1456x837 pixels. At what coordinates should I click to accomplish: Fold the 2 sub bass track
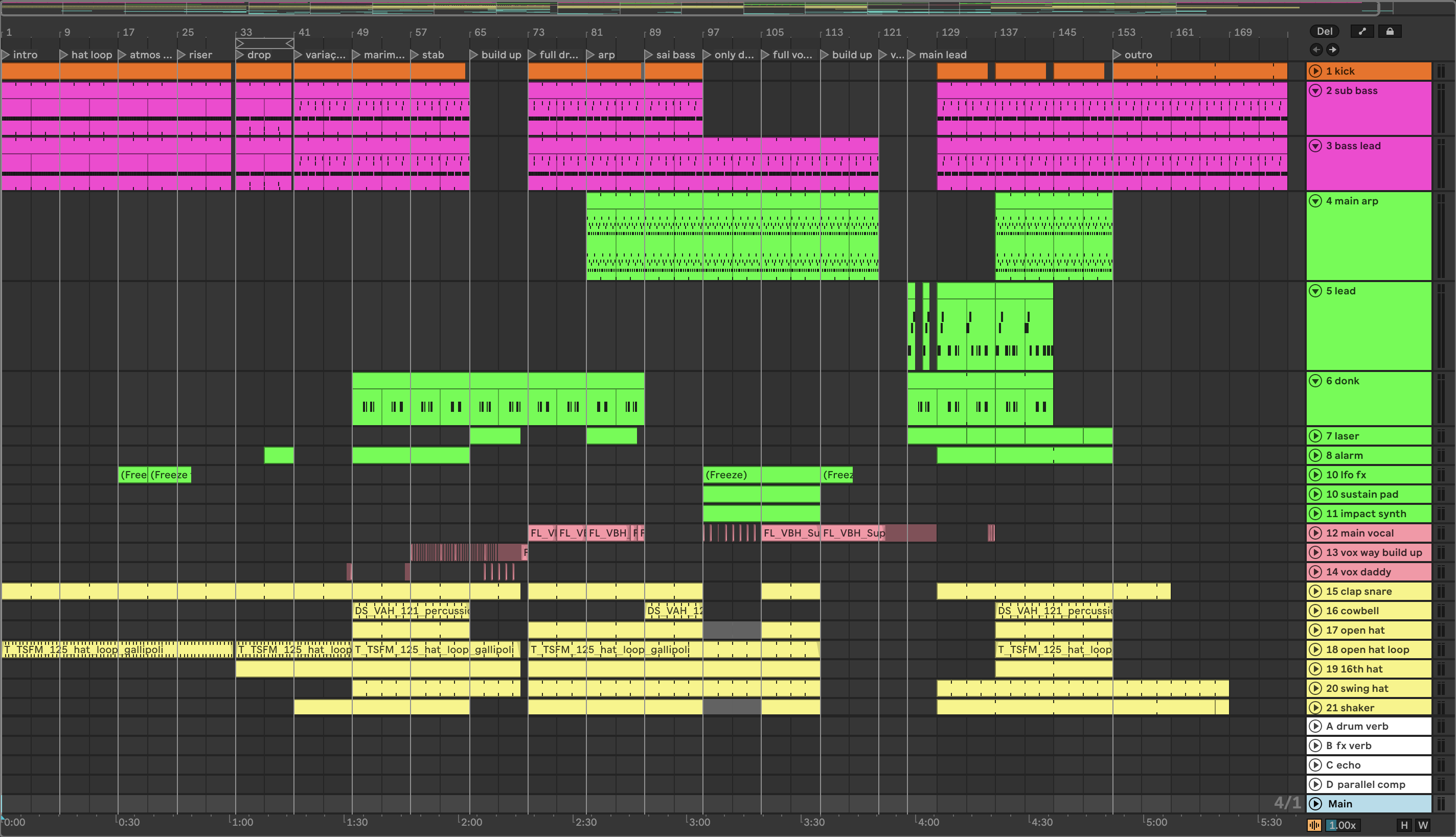pyautogui.click(x=1315, y=91)
